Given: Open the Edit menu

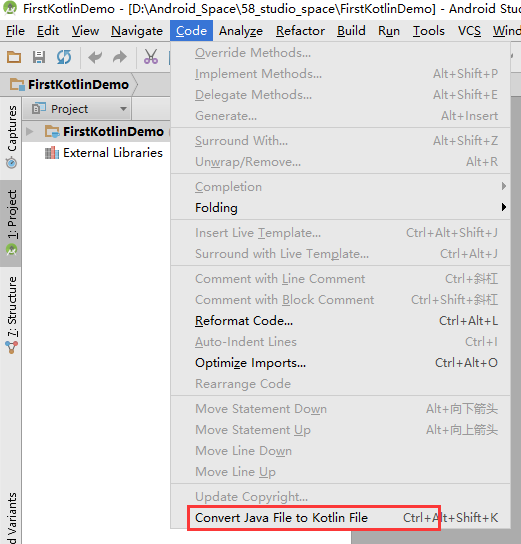Looking at the screenshot, I should tap(48, 31).
